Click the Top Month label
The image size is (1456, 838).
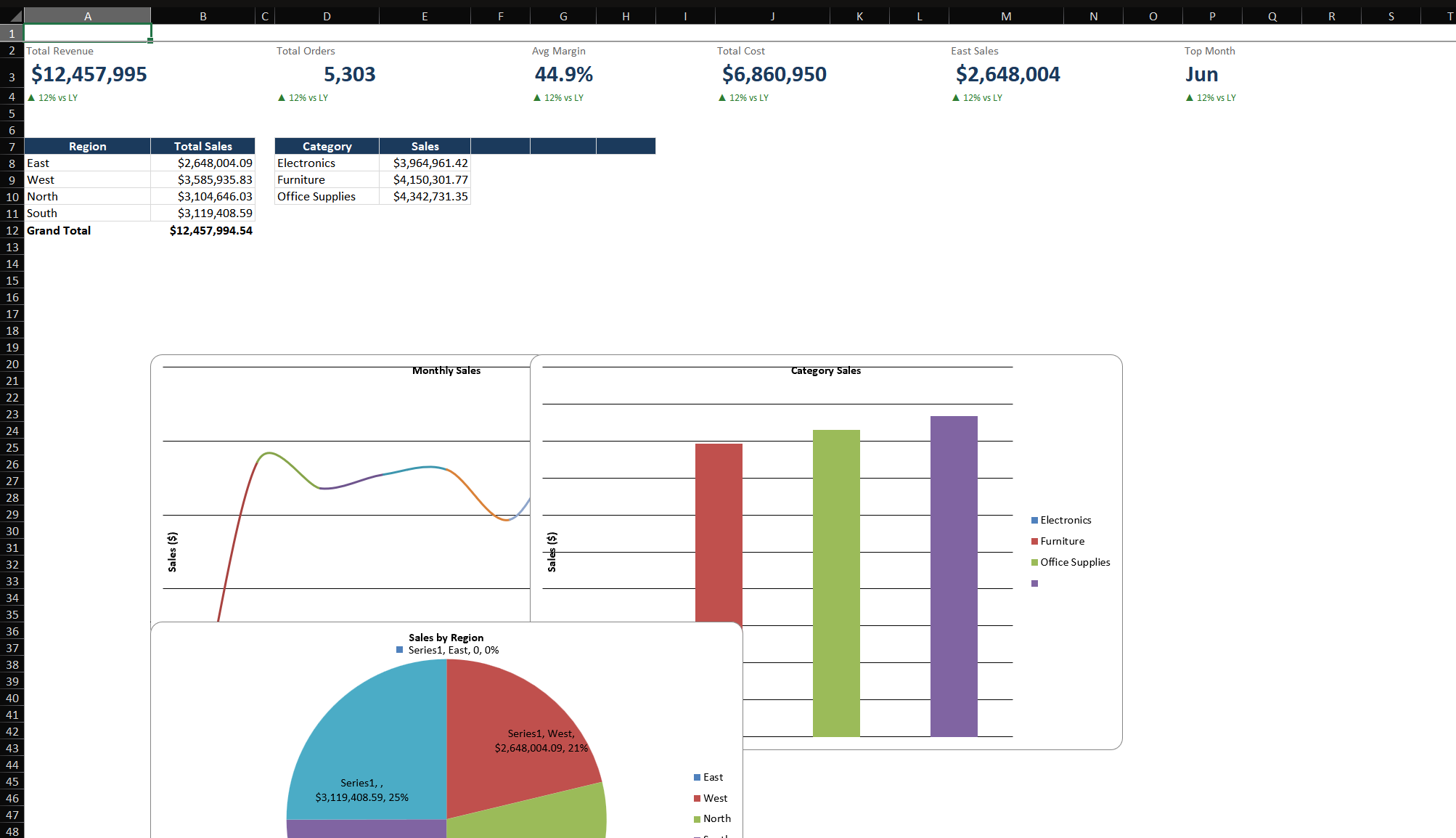point(1210,51)
